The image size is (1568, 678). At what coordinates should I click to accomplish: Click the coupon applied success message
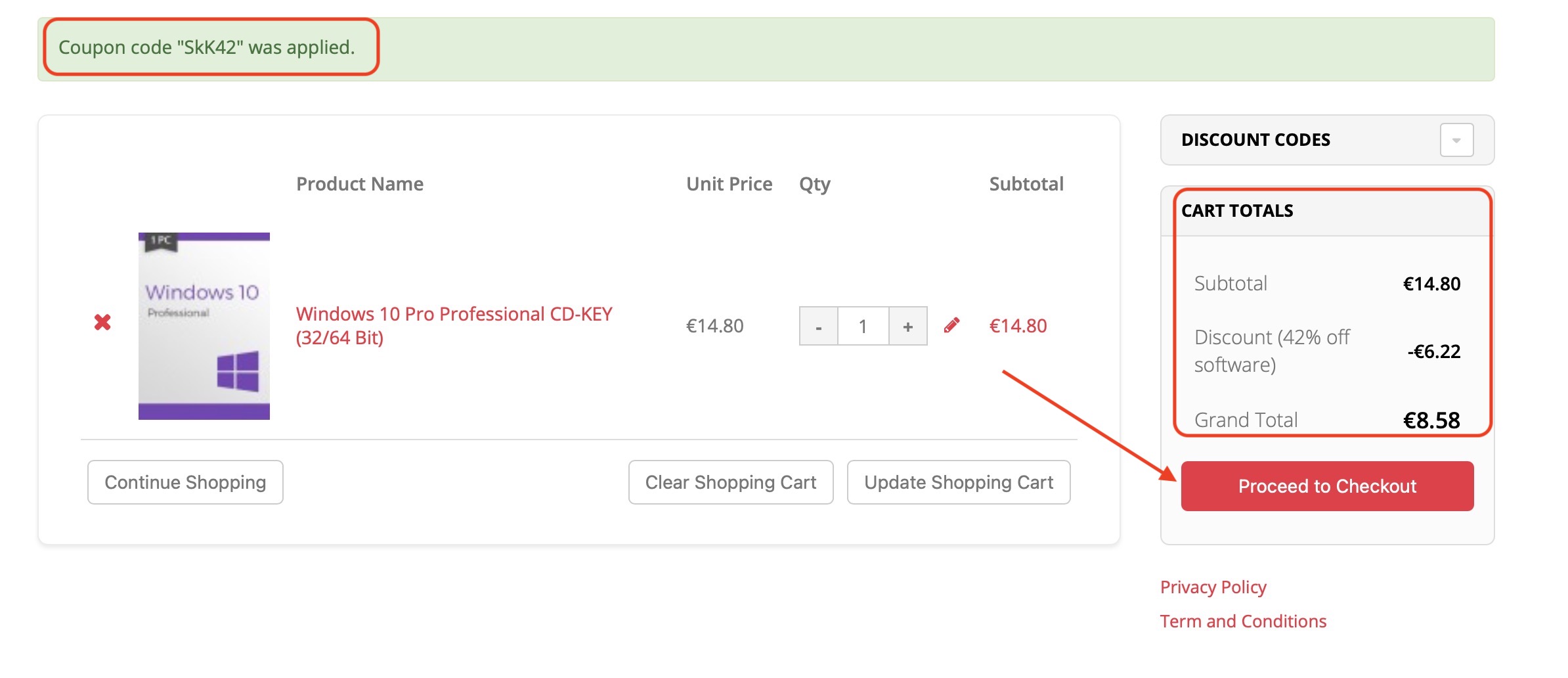[207, 47]
